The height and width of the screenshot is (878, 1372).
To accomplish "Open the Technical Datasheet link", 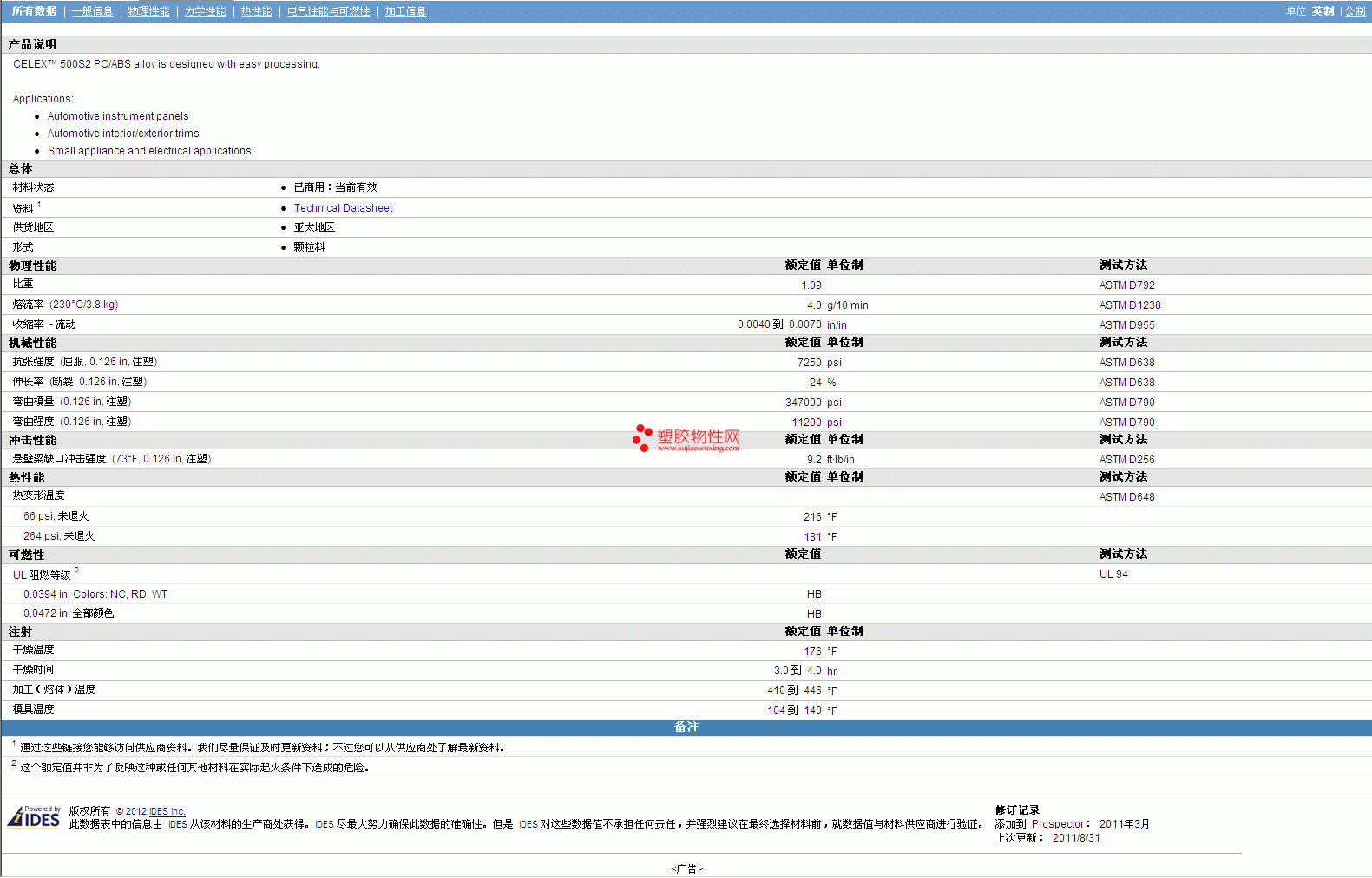I will [x=343, y=208].
